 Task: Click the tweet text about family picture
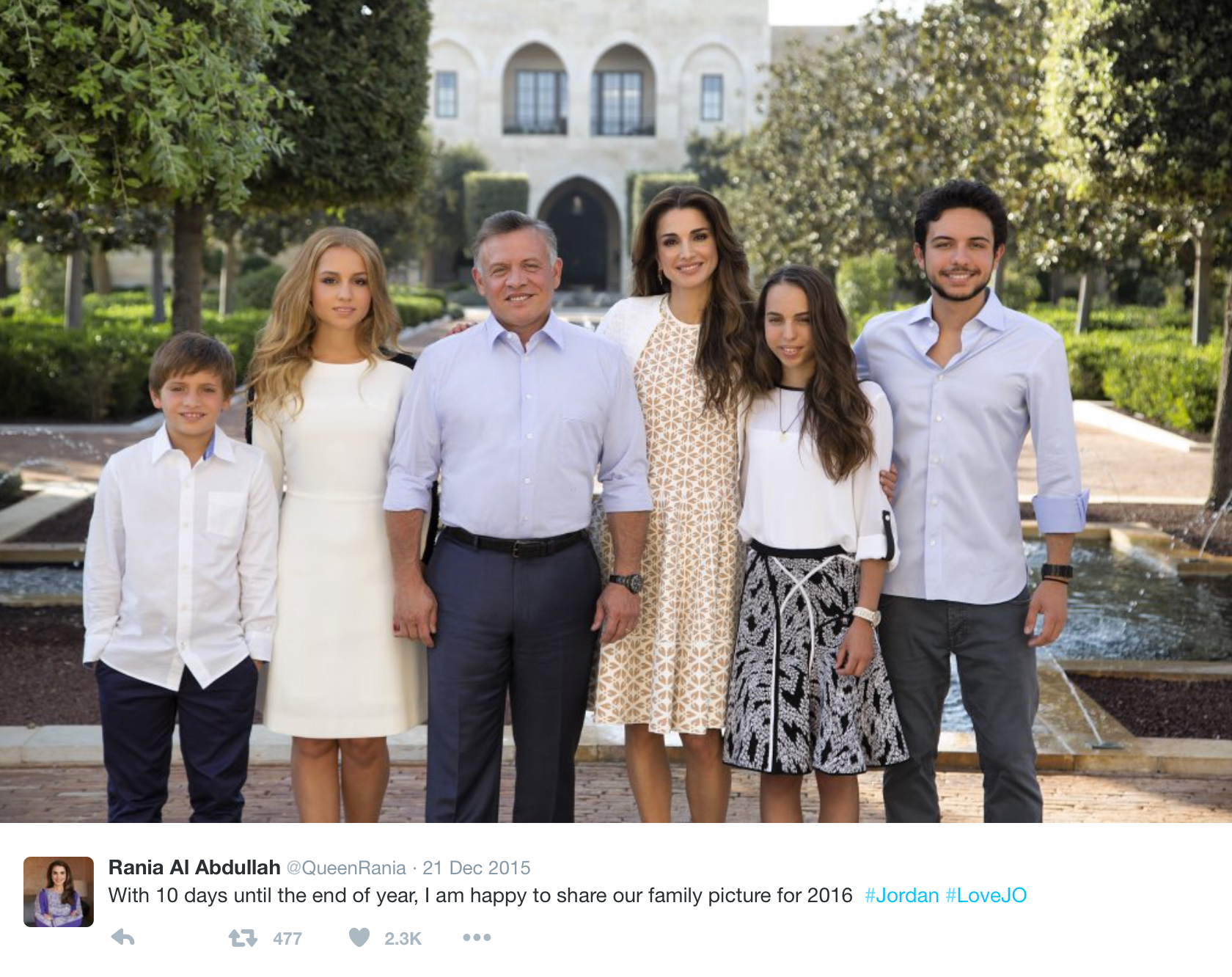[x=480, y=896]
